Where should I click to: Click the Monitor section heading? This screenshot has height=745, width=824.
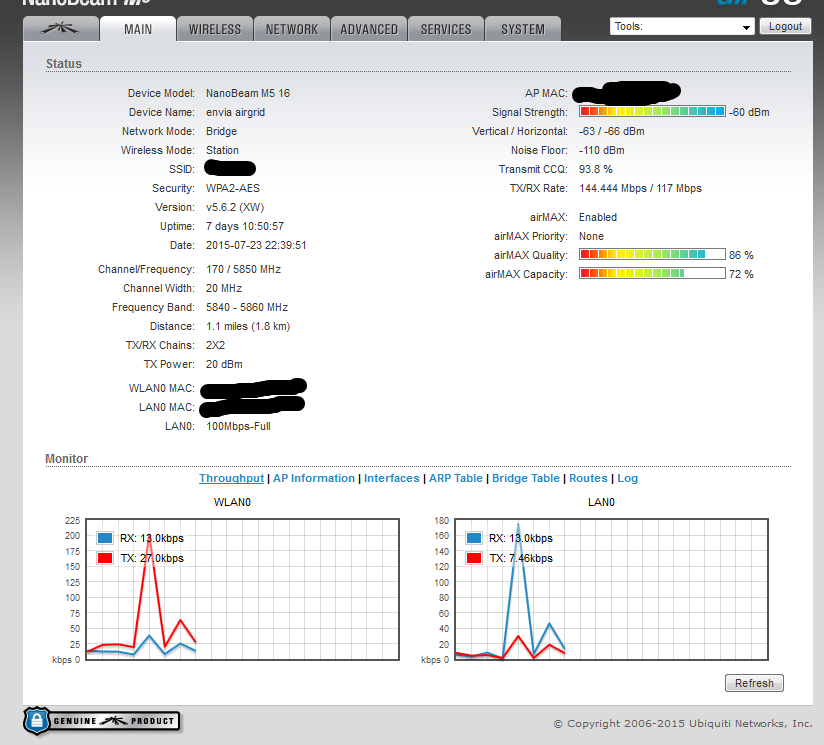(x=67, y=459)
